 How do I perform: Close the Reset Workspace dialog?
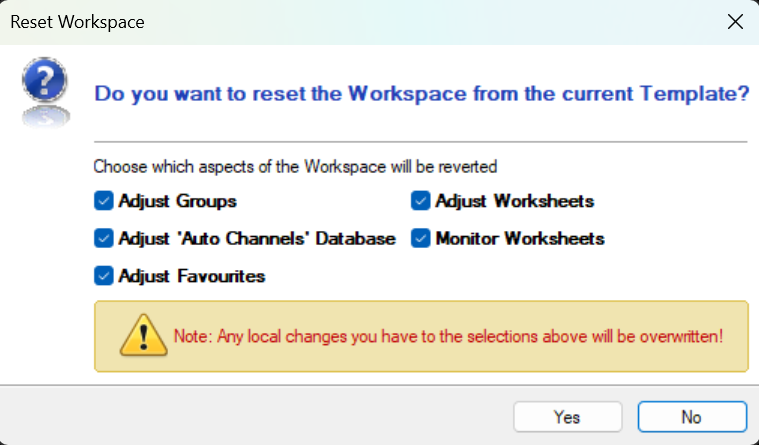tap(735, 22)
